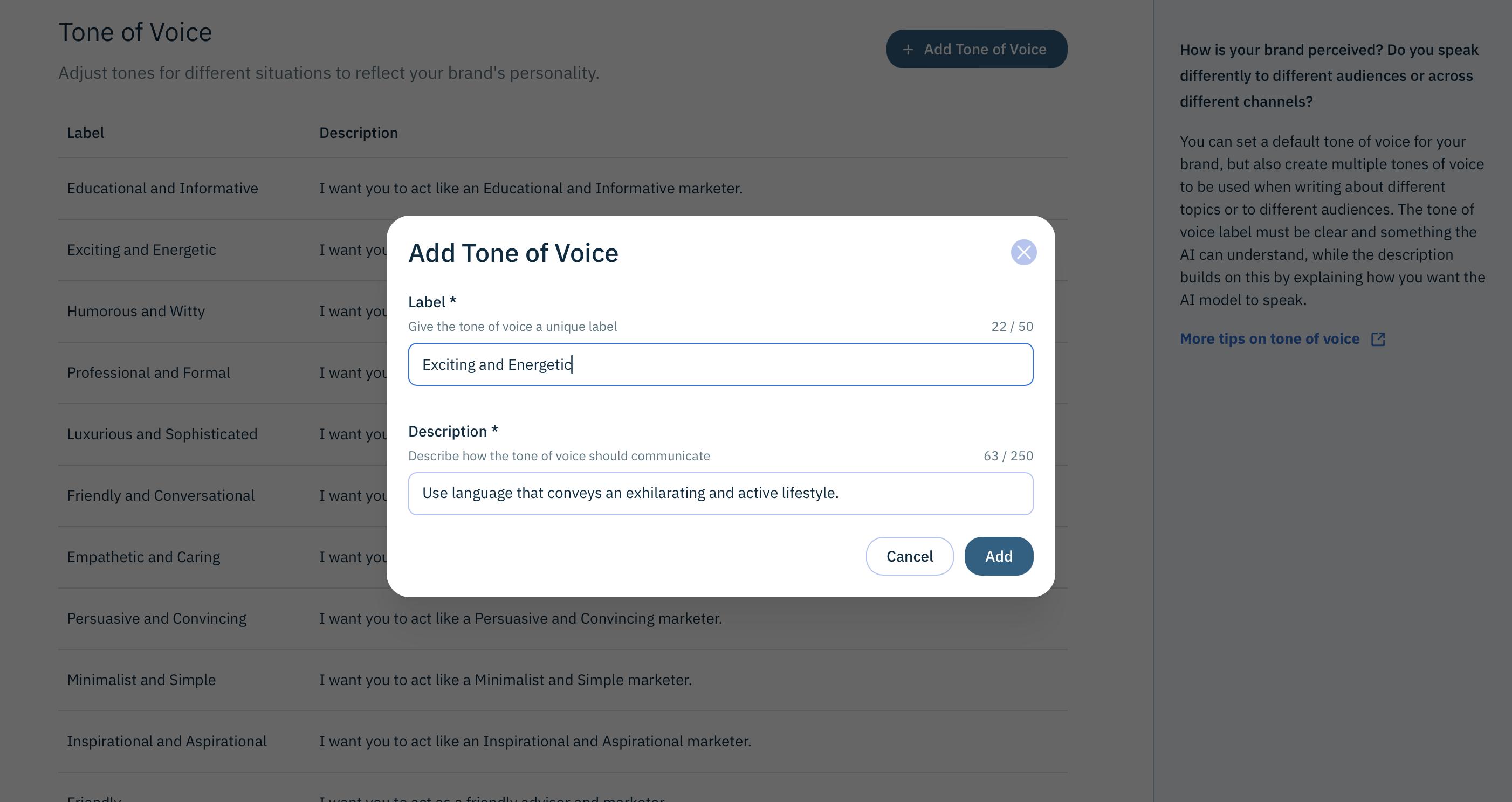Open the external link icon beside More tips
1512x802 pixels.
click(1378, 339)
